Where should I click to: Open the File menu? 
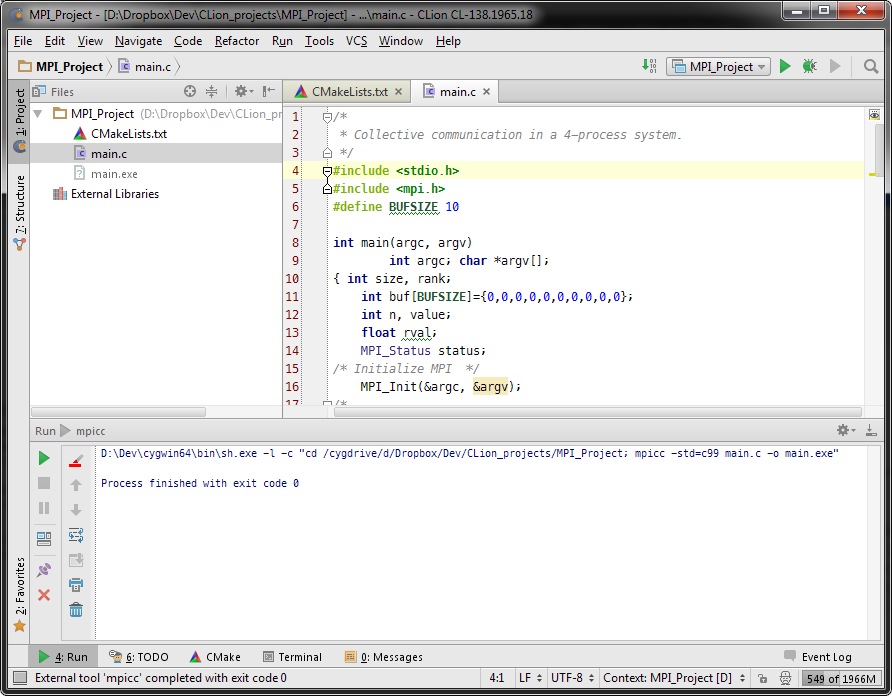click(23, 41)
